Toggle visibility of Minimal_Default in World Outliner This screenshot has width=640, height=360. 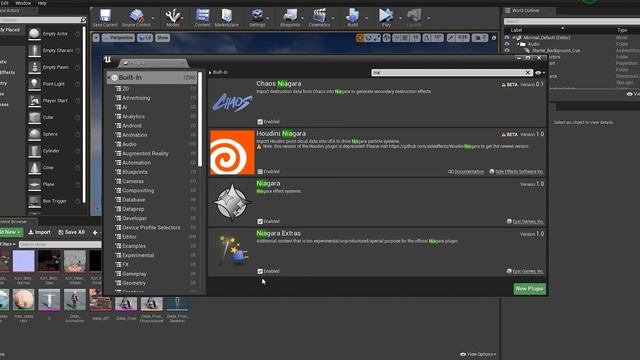(507, 38)
